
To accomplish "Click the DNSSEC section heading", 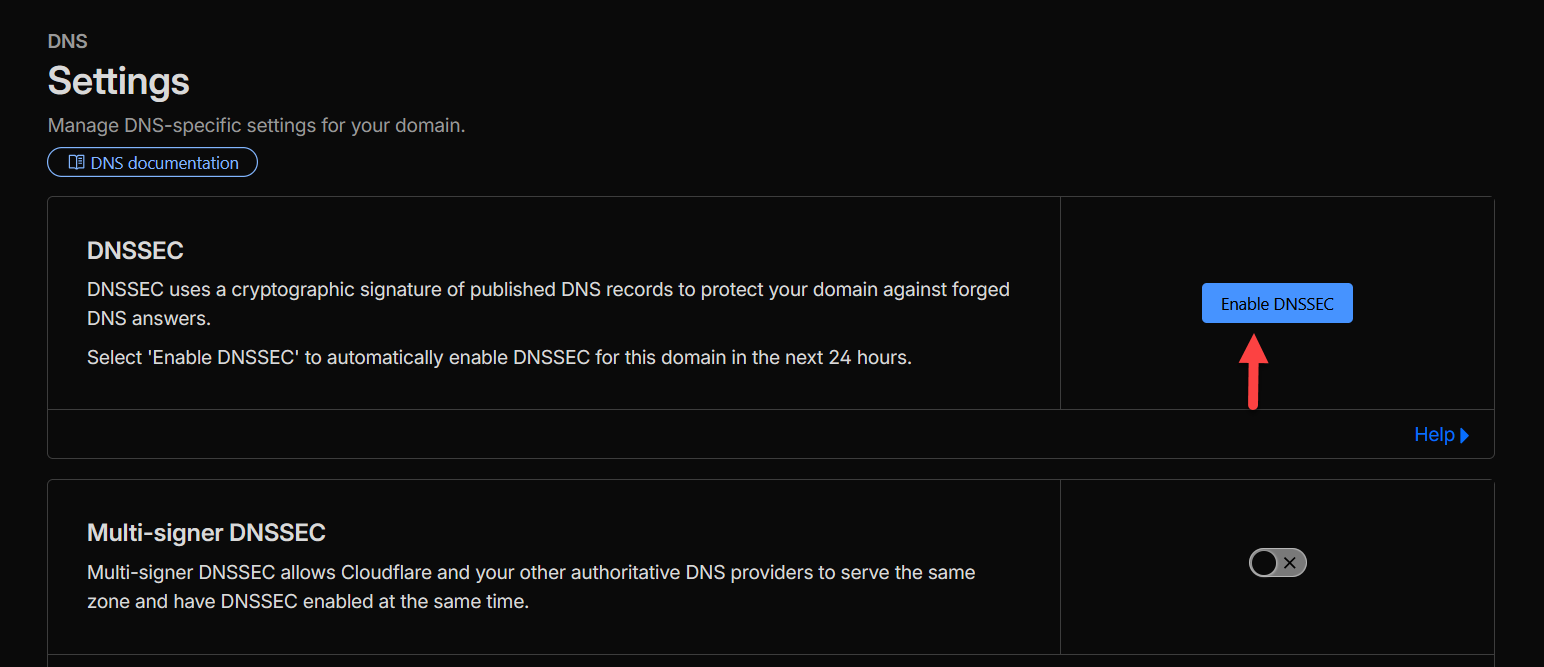I will pos(135,250).
